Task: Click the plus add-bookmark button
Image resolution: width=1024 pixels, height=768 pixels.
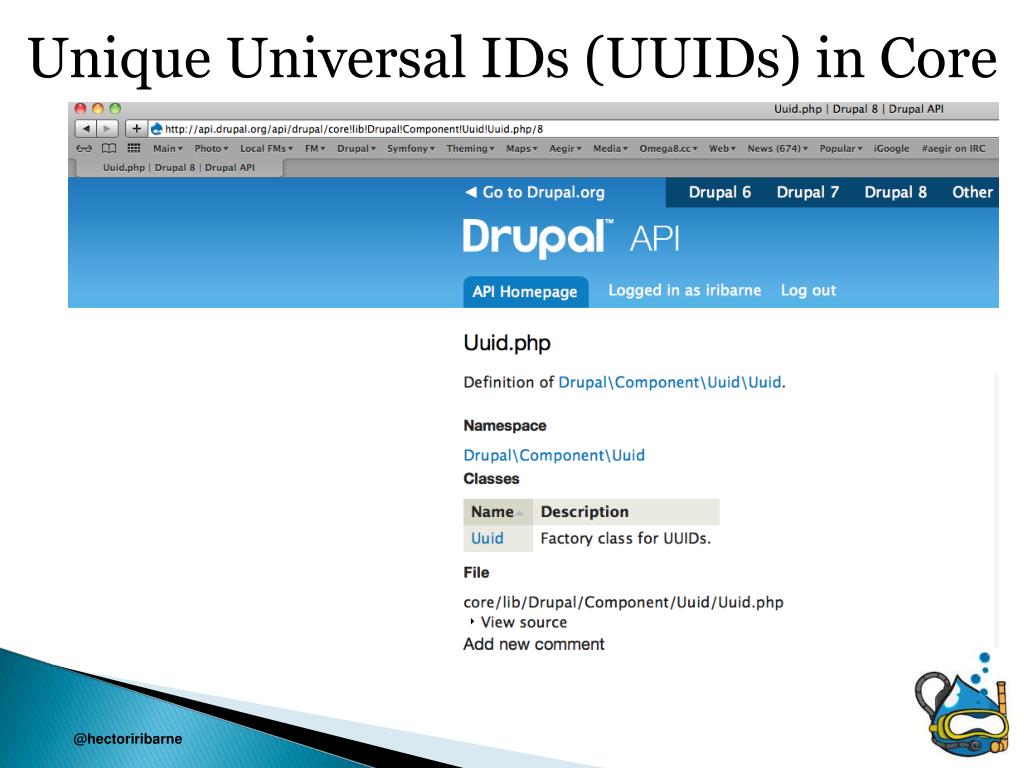Action: coord(136,129)
